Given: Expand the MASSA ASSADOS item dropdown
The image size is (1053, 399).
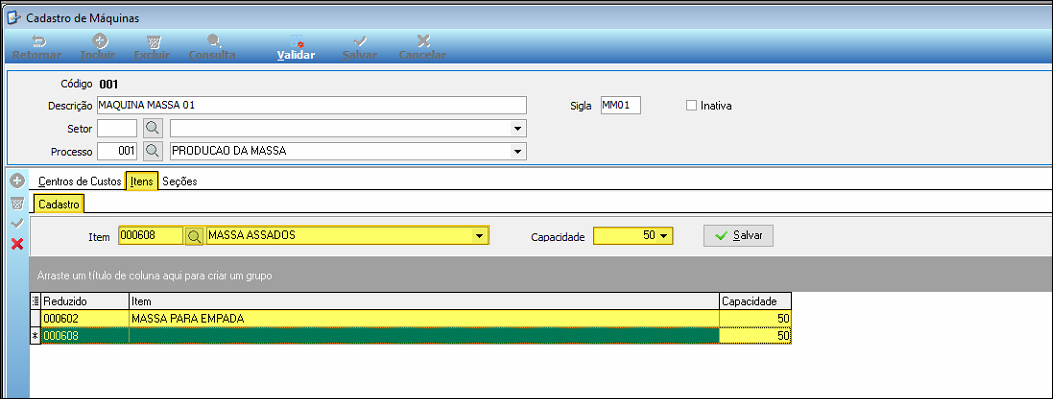Looking at the screenshot, I should click(x=479, y=236).
